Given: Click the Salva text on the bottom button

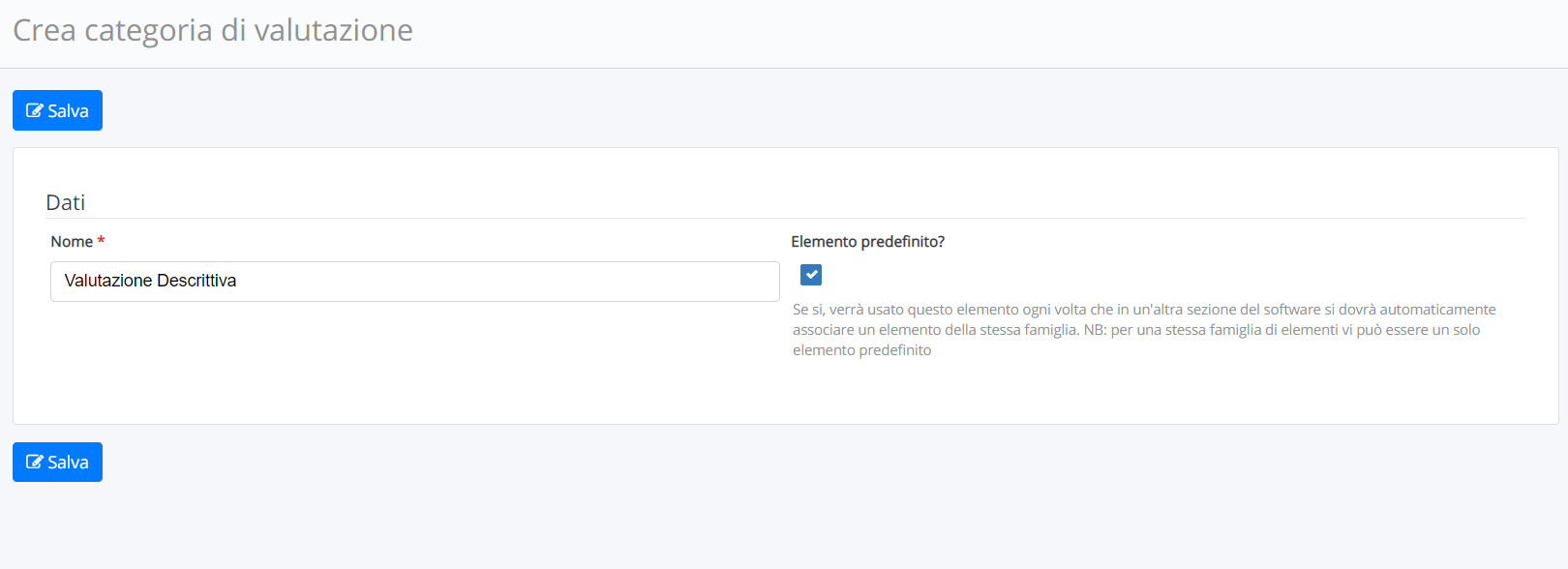Looking at the screenshot, I should click(68, 463).
